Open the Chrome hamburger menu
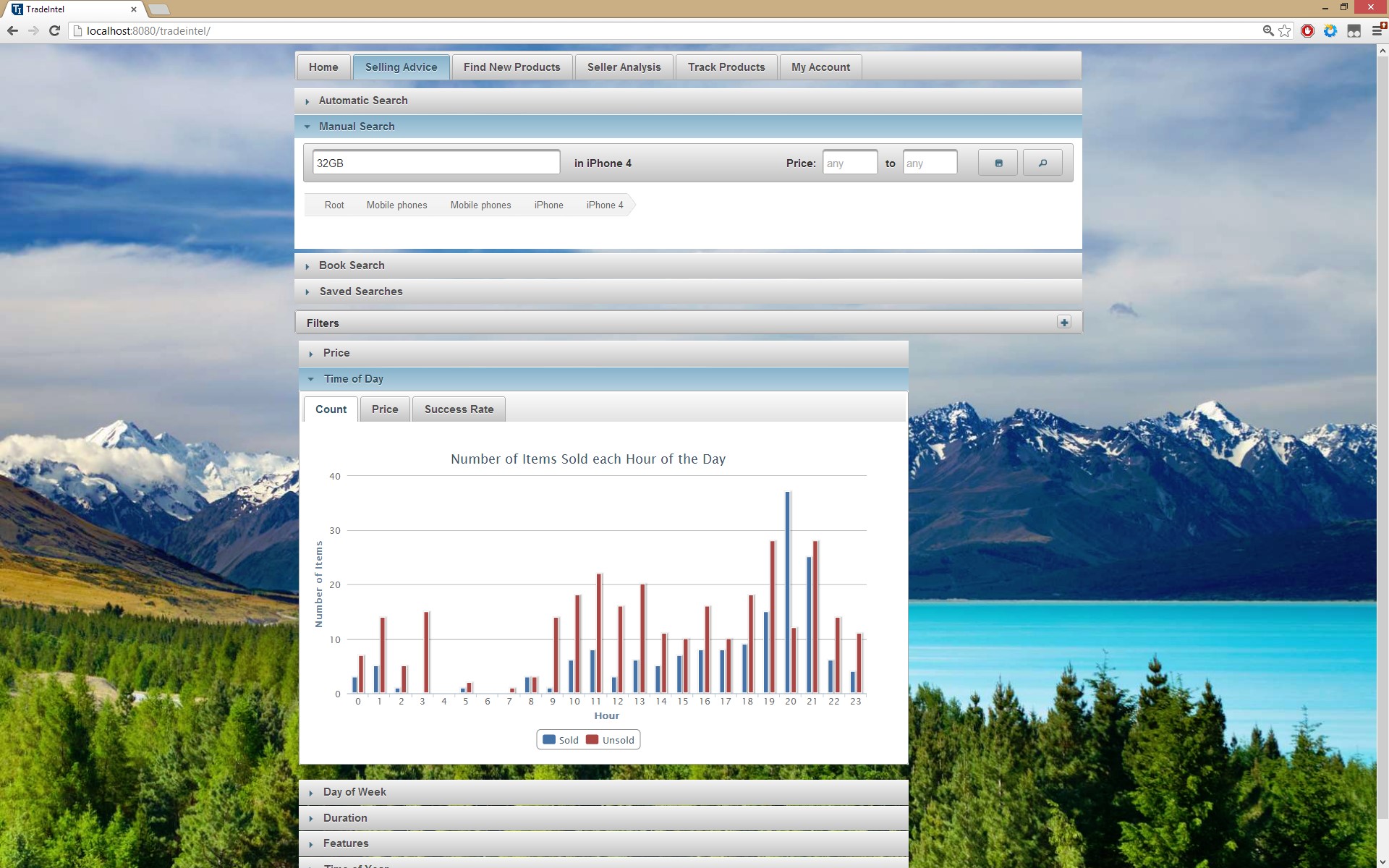 click(x=1378, y=30)
